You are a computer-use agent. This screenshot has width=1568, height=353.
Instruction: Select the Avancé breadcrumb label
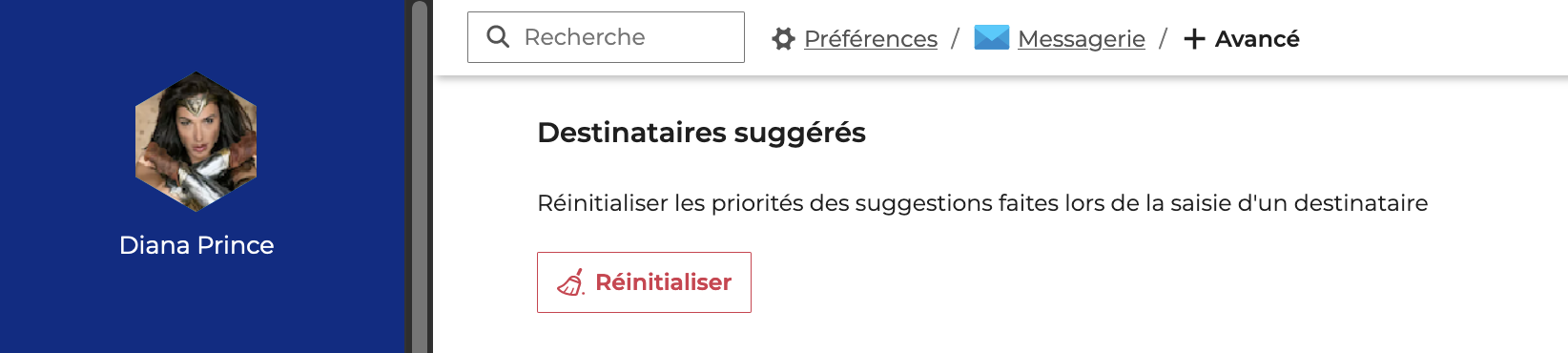tap(1257, 39)
